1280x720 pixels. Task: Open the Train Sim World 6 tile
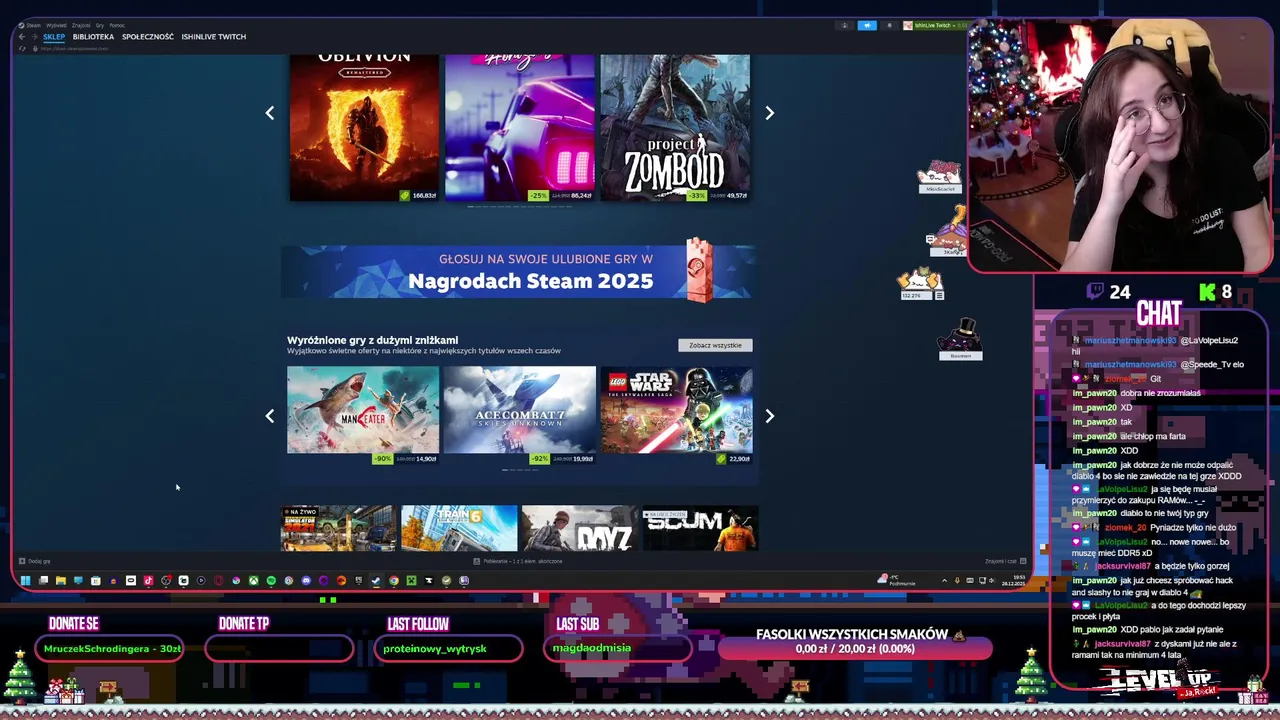tap(459, 528)
